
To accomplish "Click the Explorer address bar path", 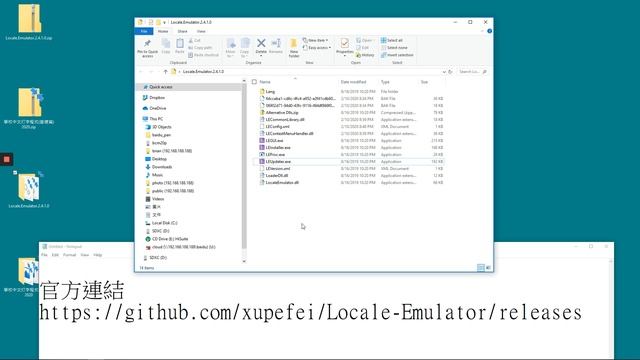I will pos(203,72).
